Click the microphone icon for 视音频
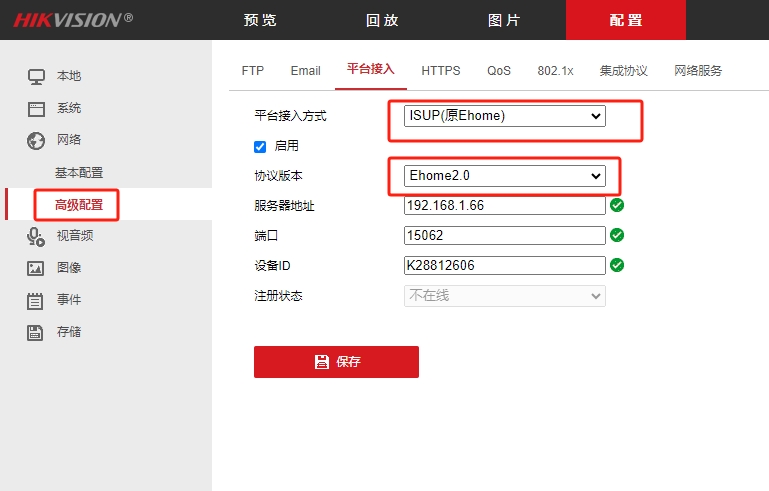Screen dimensions: 769x491 [36, 236]
